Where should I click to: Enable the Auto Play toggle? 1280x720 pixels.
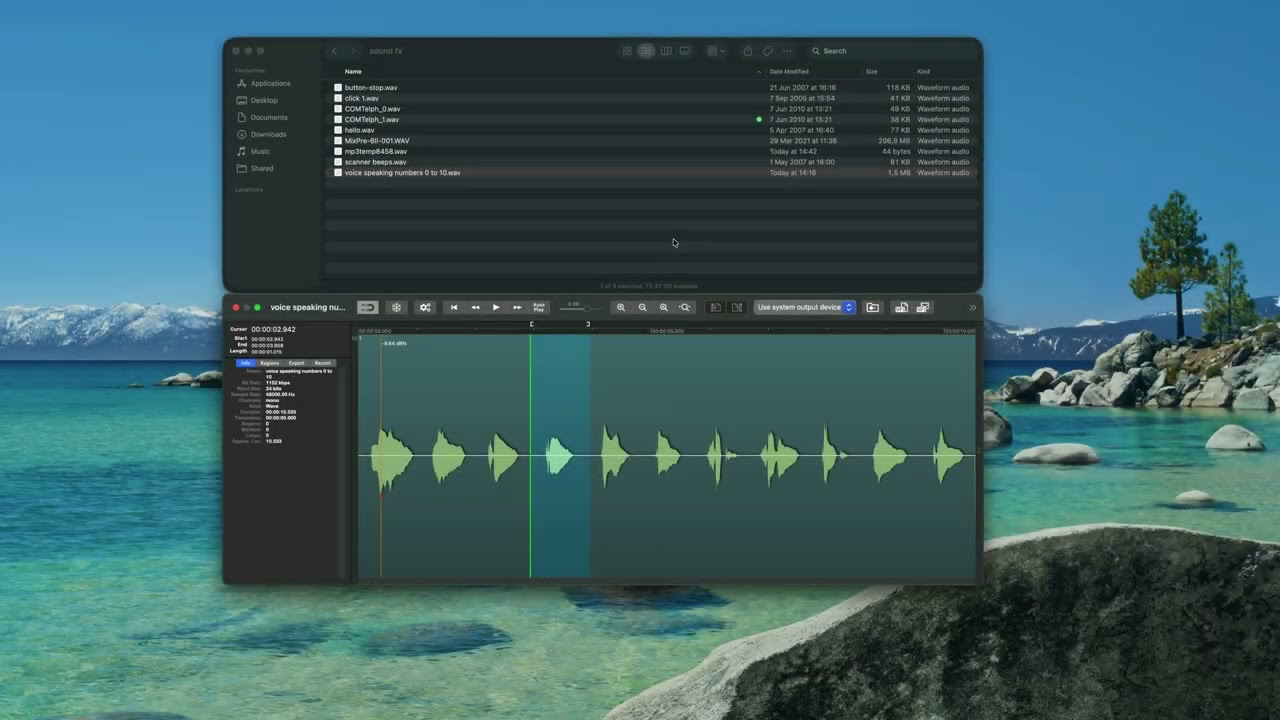point(538,307)
